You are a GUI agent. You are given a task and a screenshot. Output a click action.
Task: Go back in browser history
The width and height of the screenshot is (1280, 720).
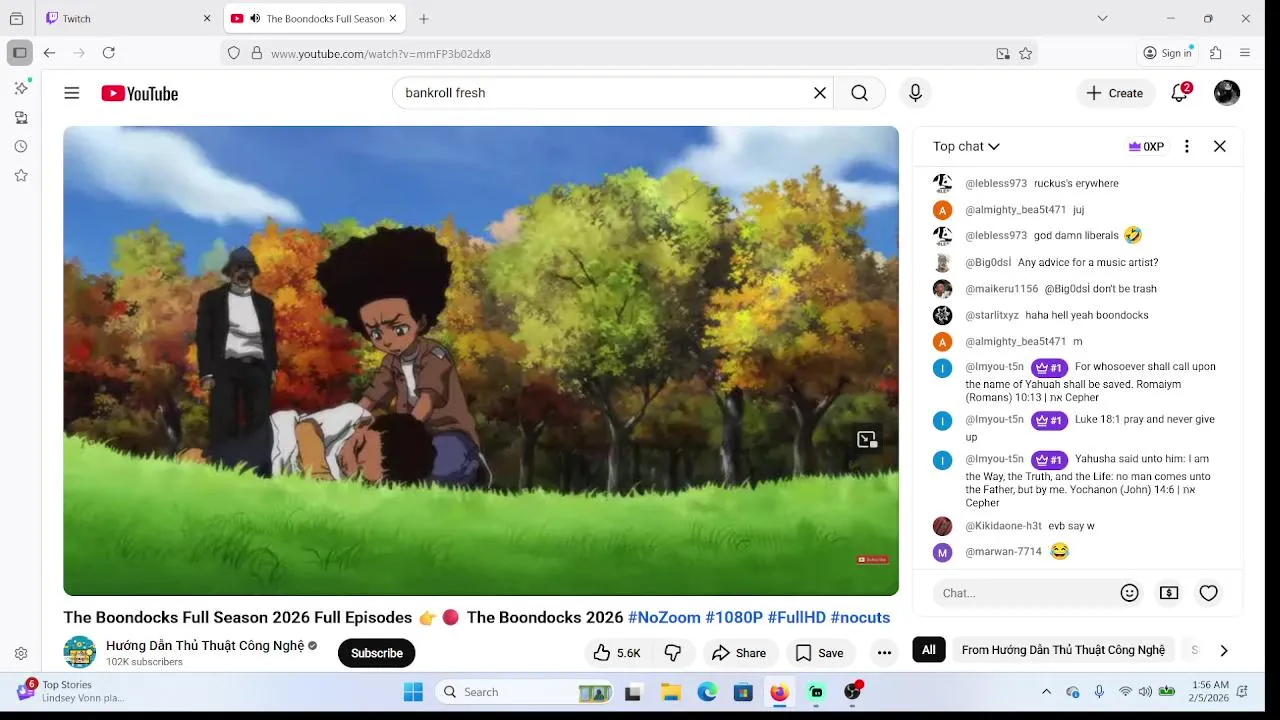tap(49, 53)
